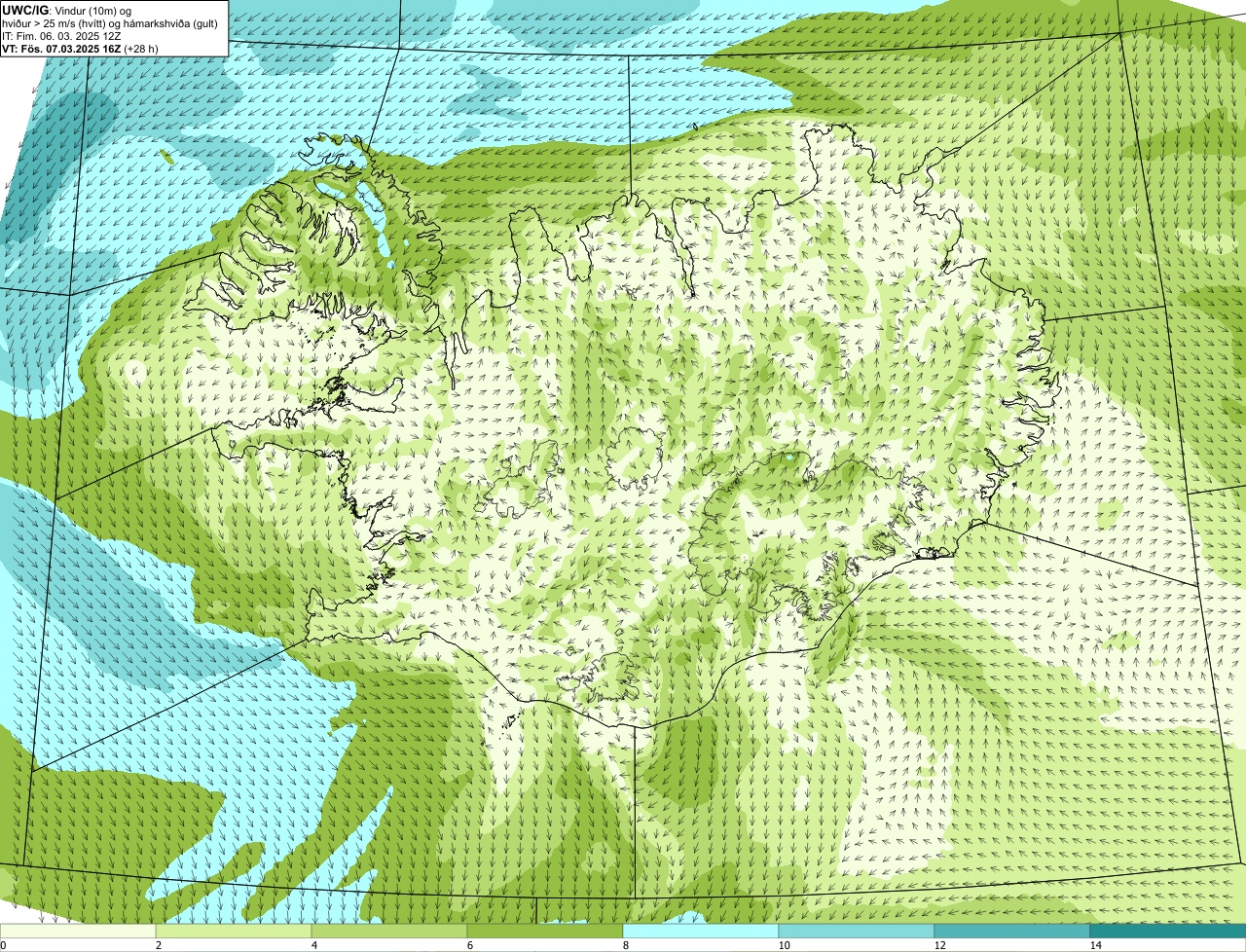Select the 4–6 m/s green legend swatch
The image size is (1246, 952).
point(389,931)
